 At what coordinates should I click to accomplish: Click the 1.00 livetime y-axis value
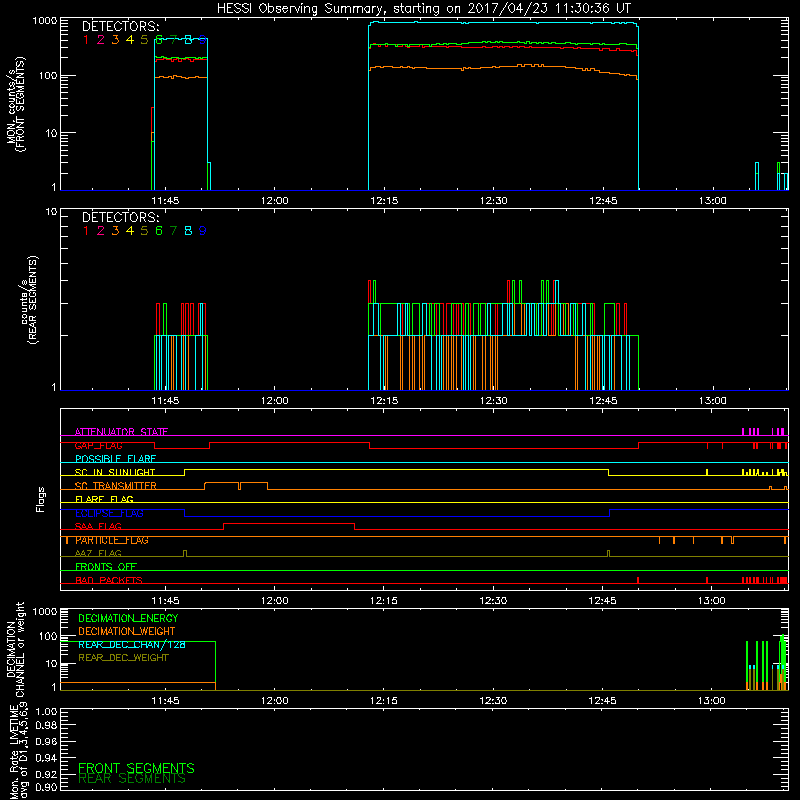46,711
